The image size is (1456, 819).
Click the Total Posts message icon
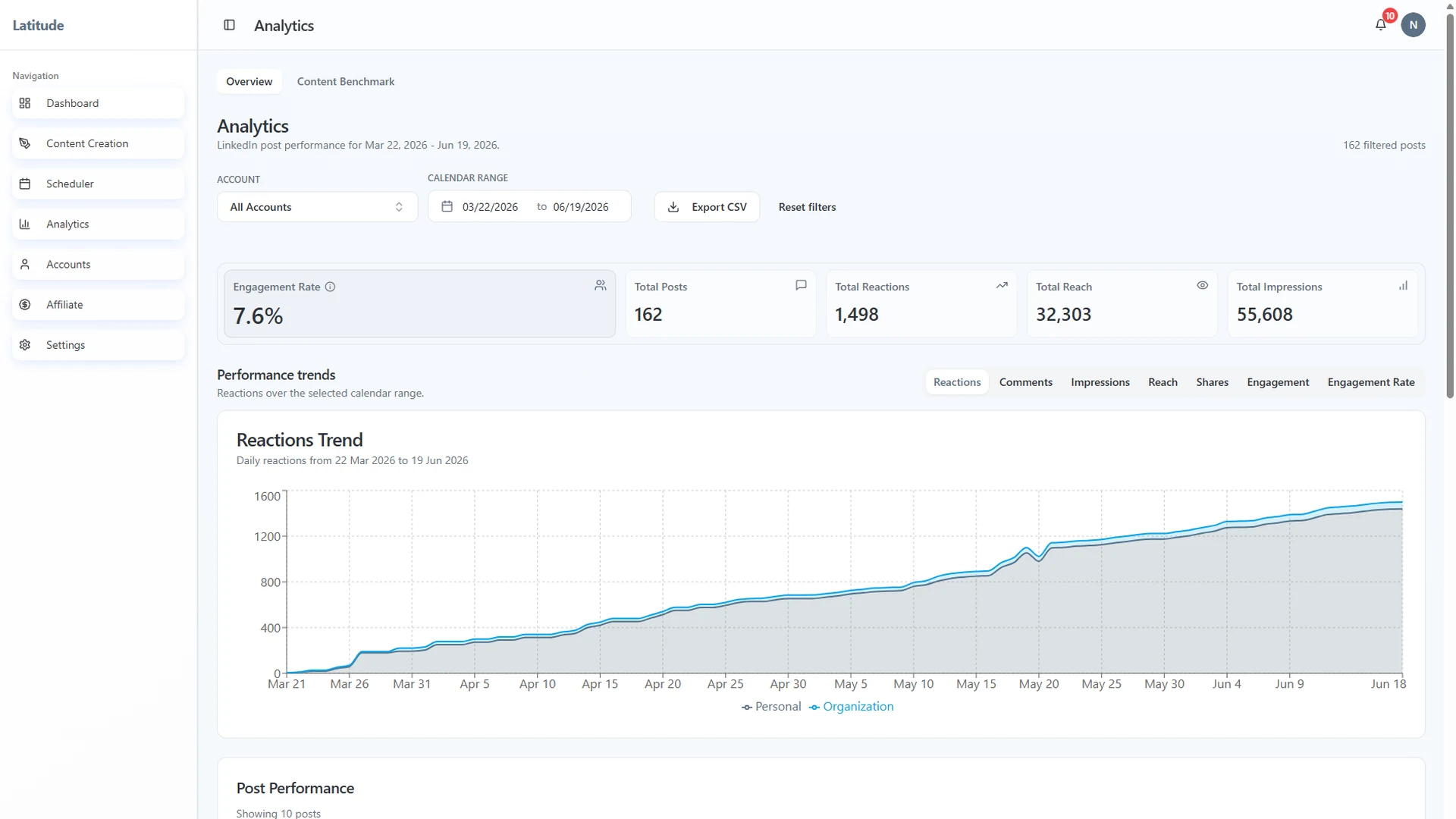point(801,285)
